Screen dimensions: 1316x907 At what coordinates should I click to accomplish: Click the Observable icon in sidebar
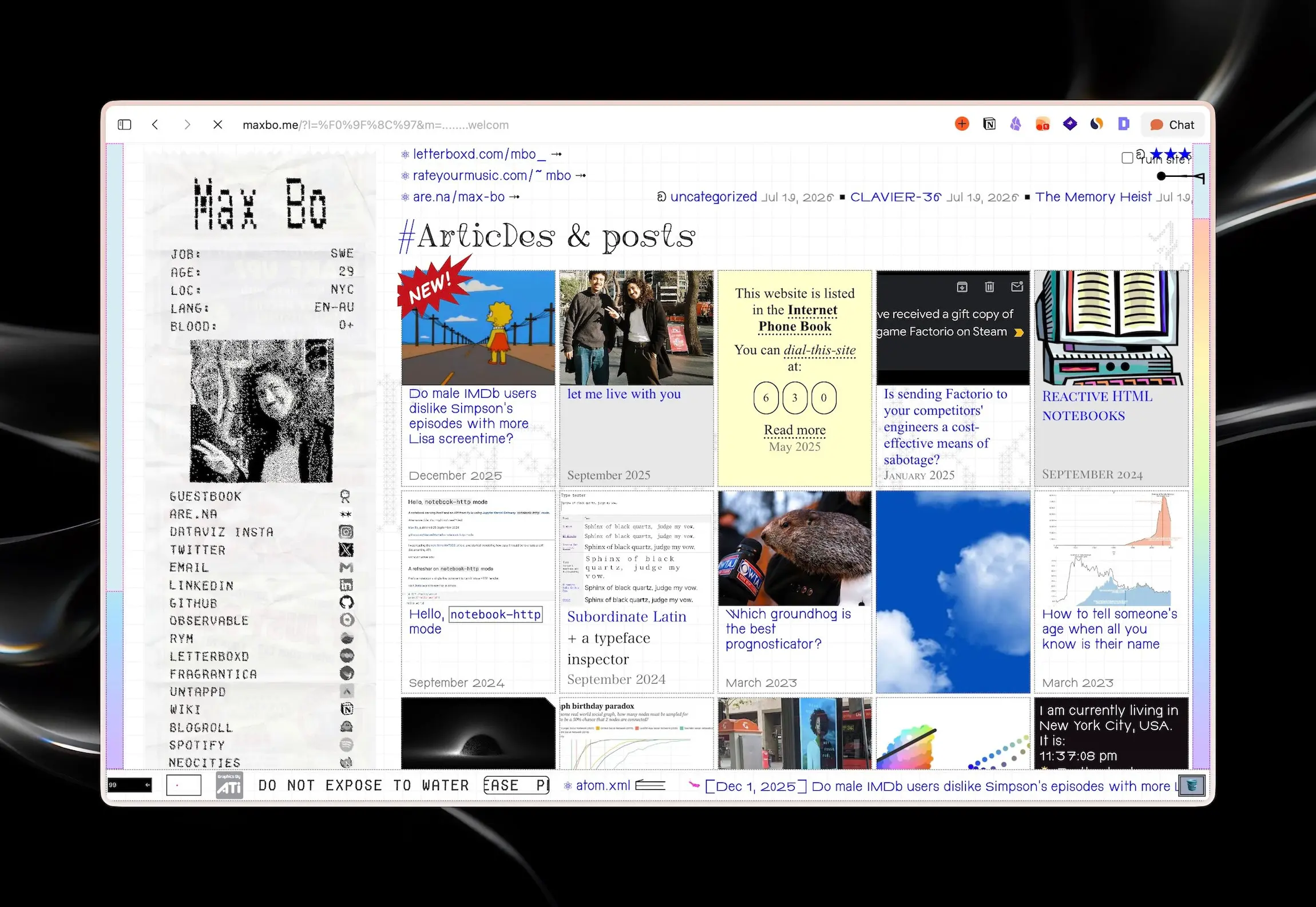(x=346, y=620)
